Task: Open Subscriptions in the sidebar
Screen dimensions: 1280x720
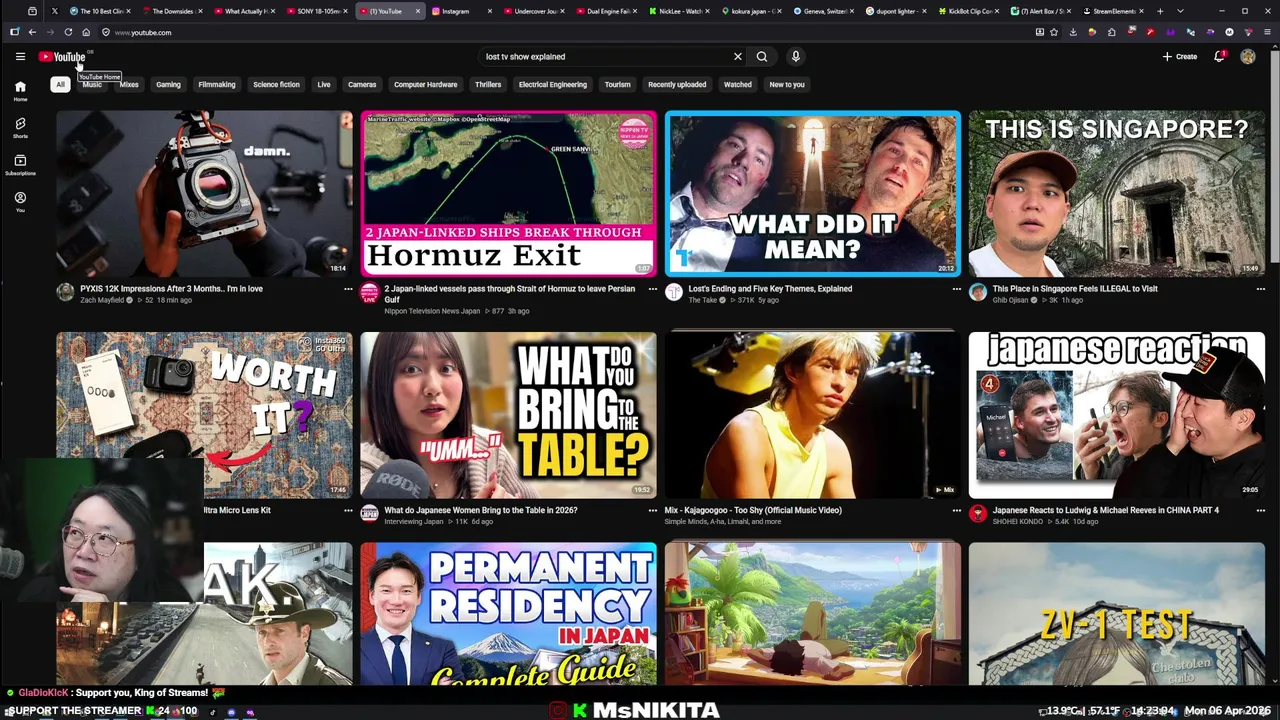Action: point(20,165)
